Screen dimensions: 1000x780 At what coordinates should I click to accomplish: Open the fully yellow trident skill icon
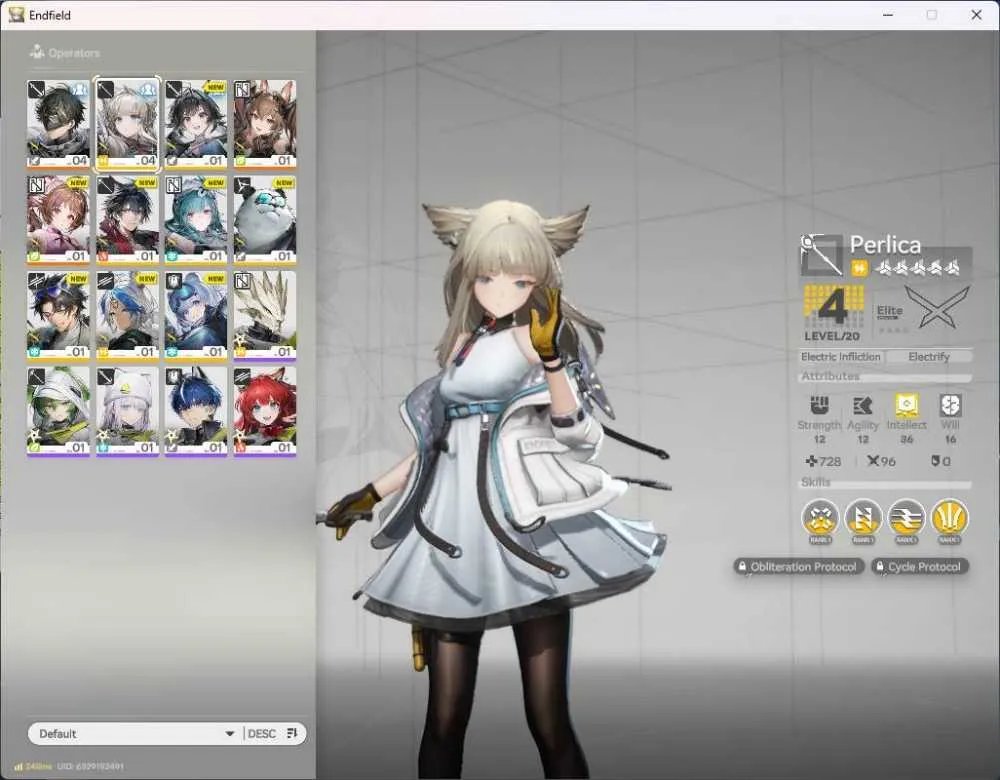pos(950,517)
